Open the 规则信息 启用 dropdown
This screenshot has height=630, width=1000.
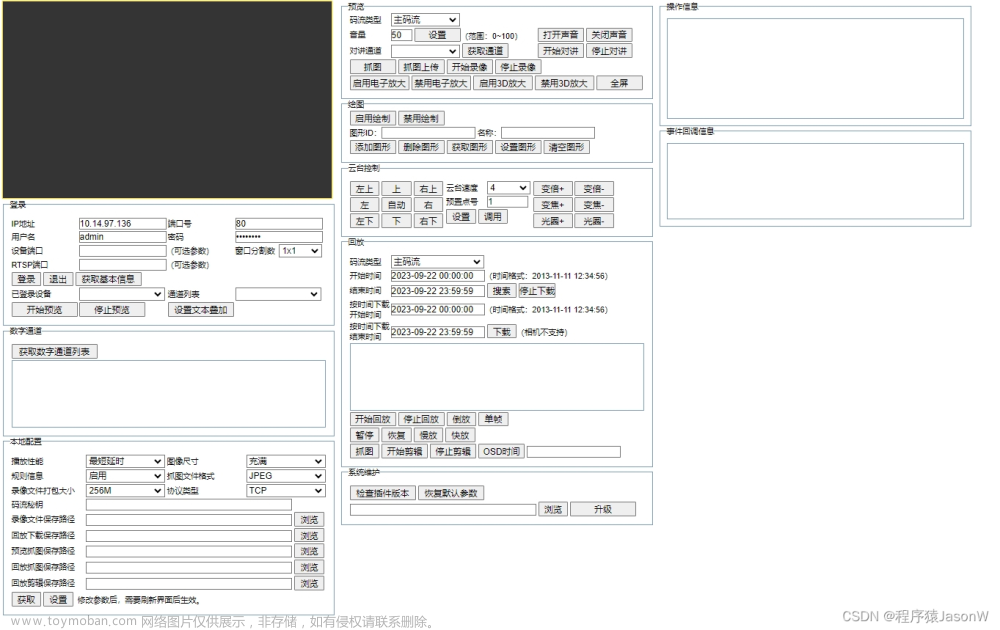click(x=125, y=476)
